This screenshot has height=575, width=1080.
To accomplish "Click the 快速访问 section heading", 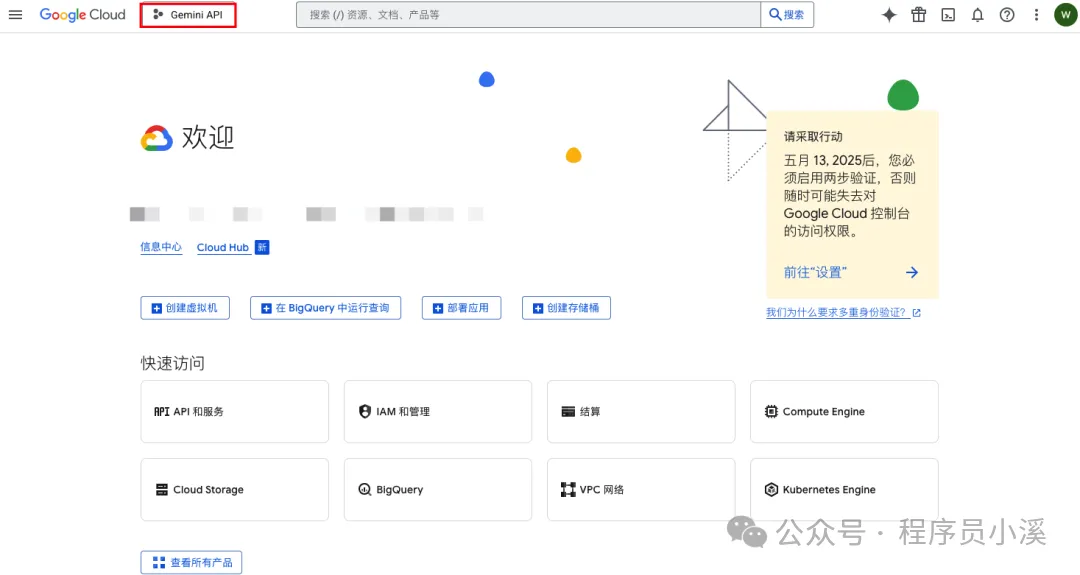I will click(173, 363).
